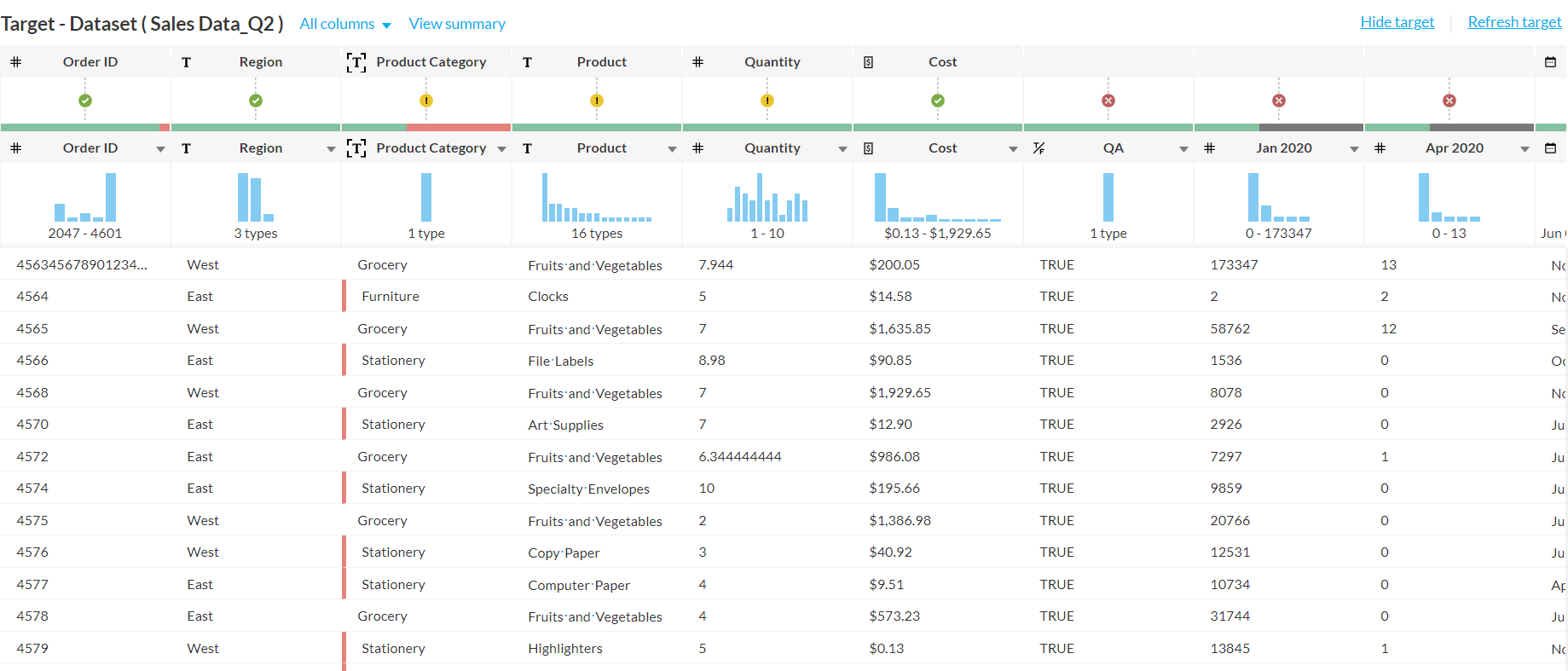Click the green match status on Order ID
The width and height of the screenshot is (1568, 671).
pyautogui.click(x=85, y=101)
